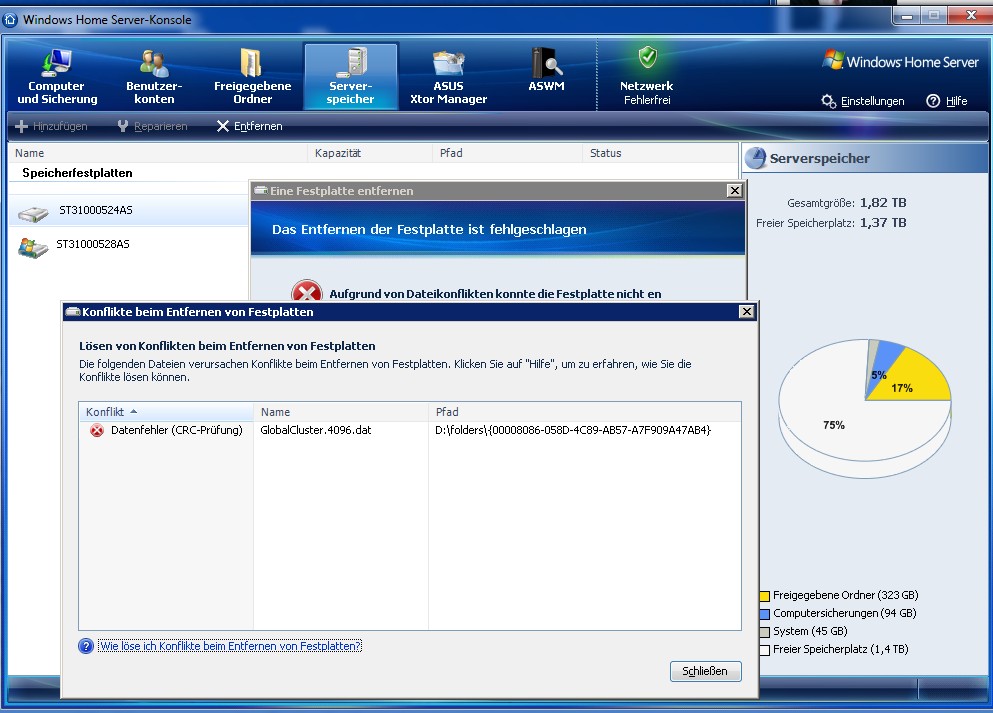Click the Gesamtgröße value 1,82 TB
Screen dimensions: 993x713
[x=883, y=203]
